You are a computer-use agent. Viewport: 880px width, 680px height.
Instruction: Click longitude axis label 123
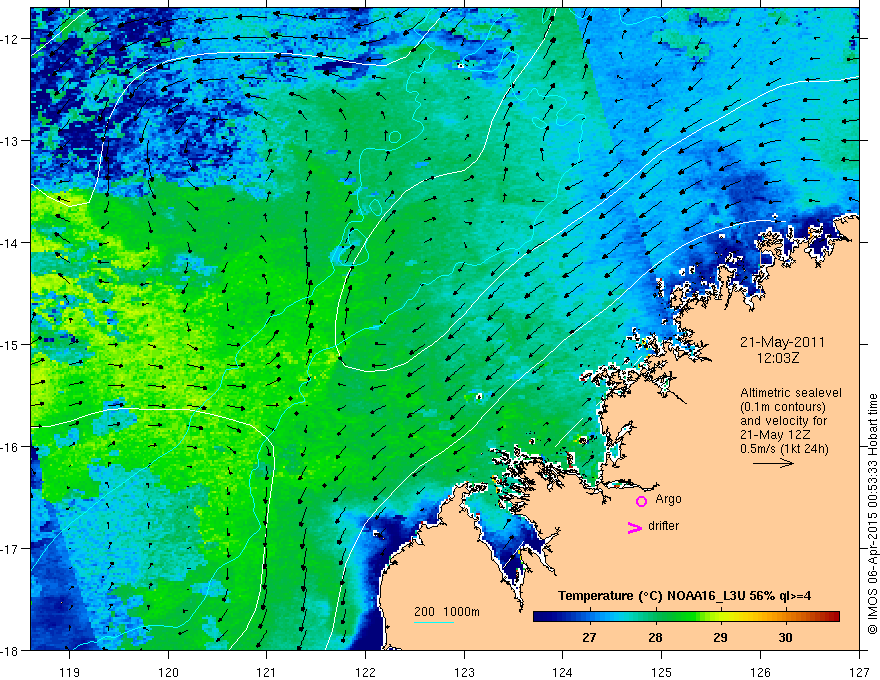tap(464, 672)
